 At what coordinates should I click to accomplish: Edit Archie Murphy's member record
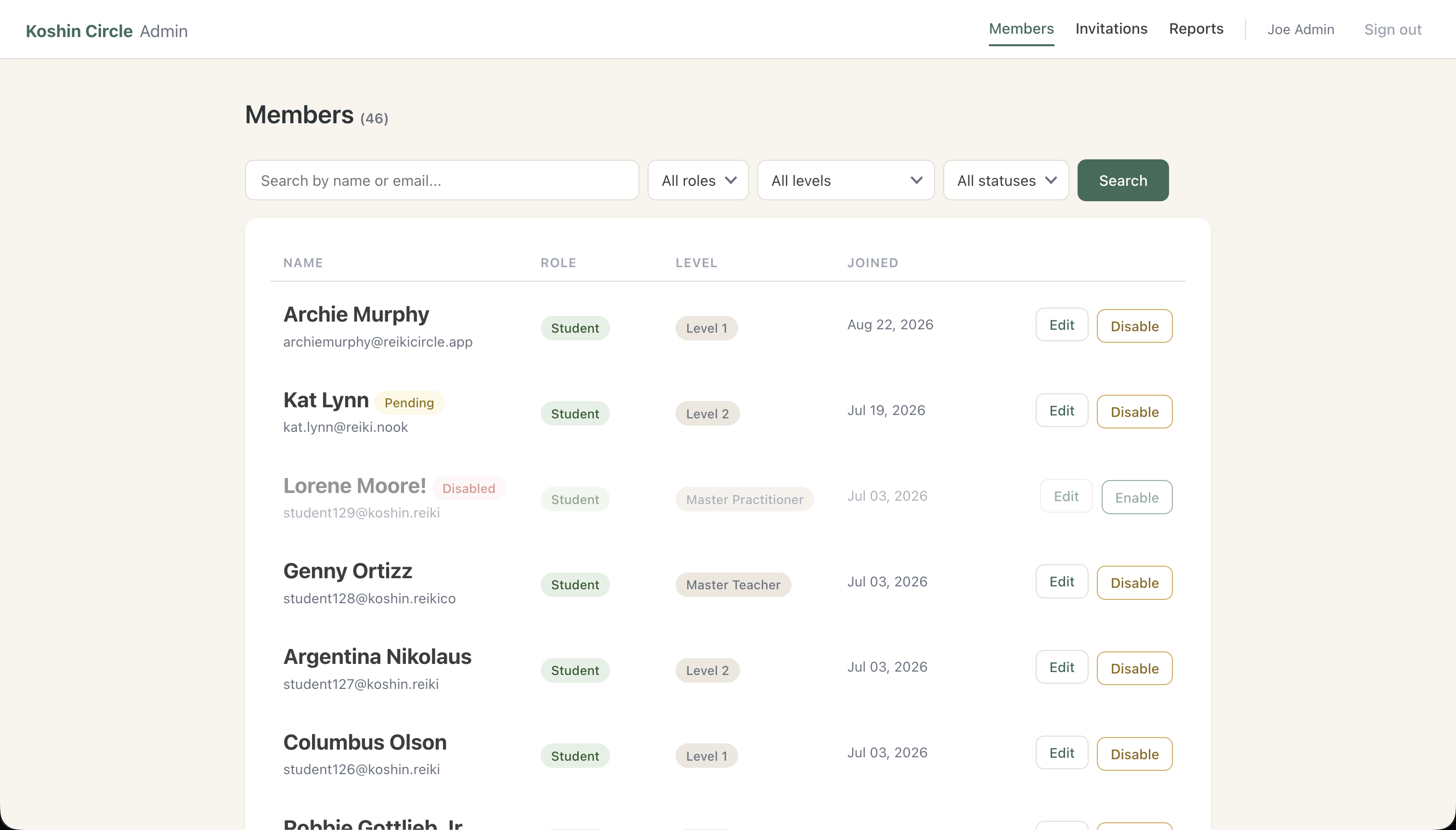(x=1062, y=325)
